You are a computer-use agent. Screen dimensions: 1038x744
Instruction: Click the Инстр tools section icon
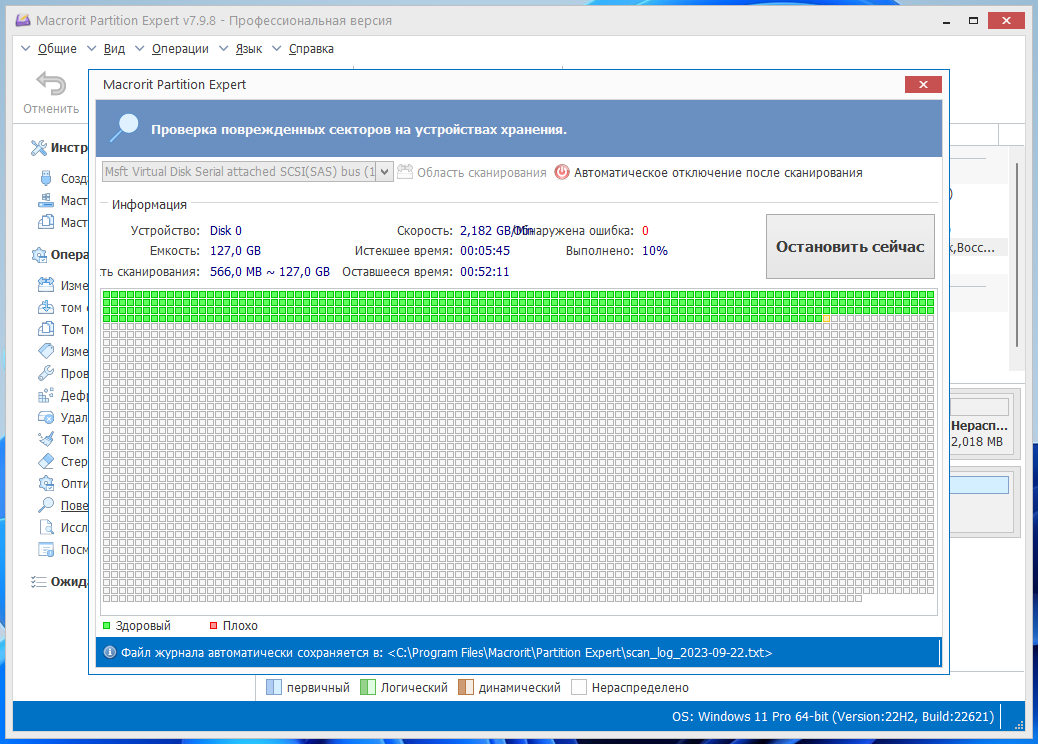pyautogui.click(x=38, y=148)
